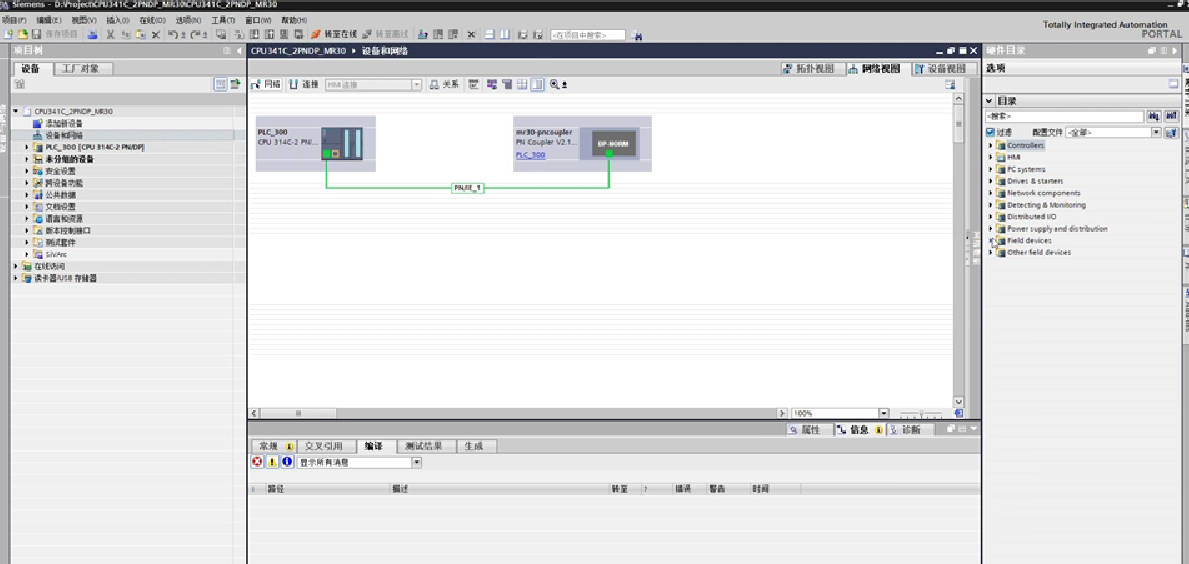Image resolution: width=1189 pixels, height=564 pixels.
Task: Click the canvas vertical scrollbar
Action: [958, 250]
